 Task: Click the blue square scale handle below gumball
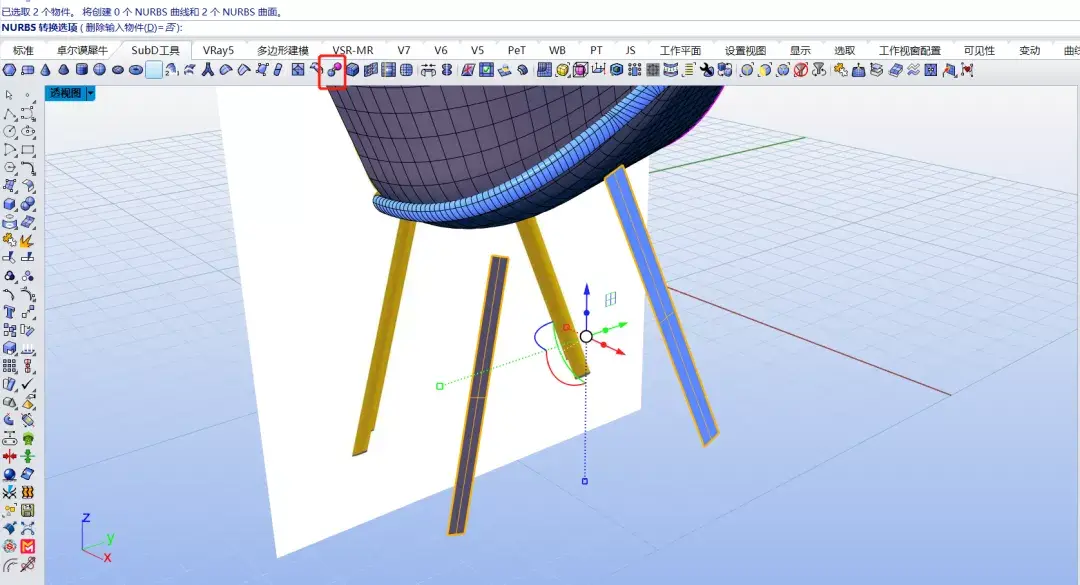[585, 481]
